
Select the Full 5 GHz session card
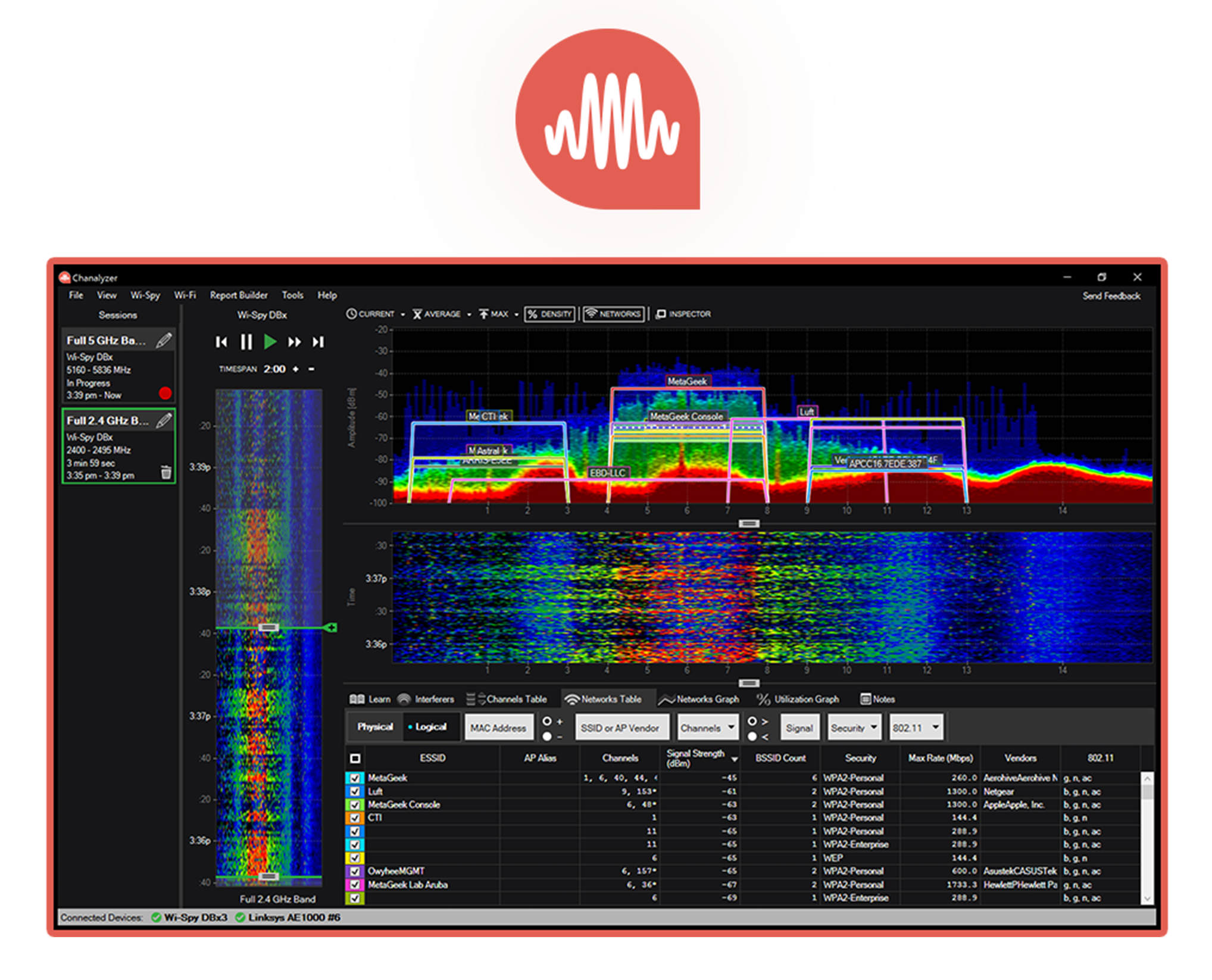tap(118, 366)
